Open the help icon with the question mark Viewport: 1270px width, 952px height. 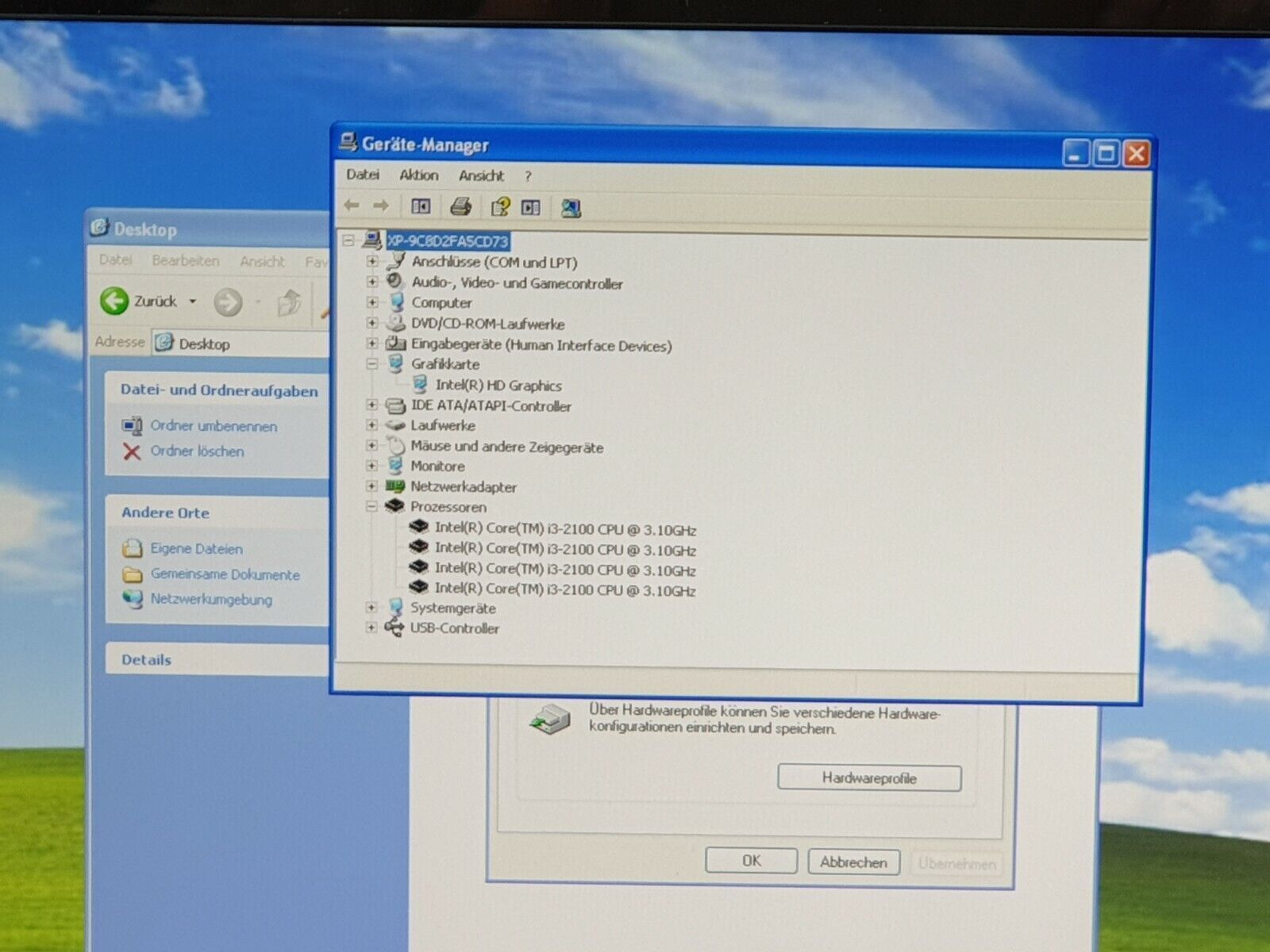pyautogui.click(x=500, y=208)
